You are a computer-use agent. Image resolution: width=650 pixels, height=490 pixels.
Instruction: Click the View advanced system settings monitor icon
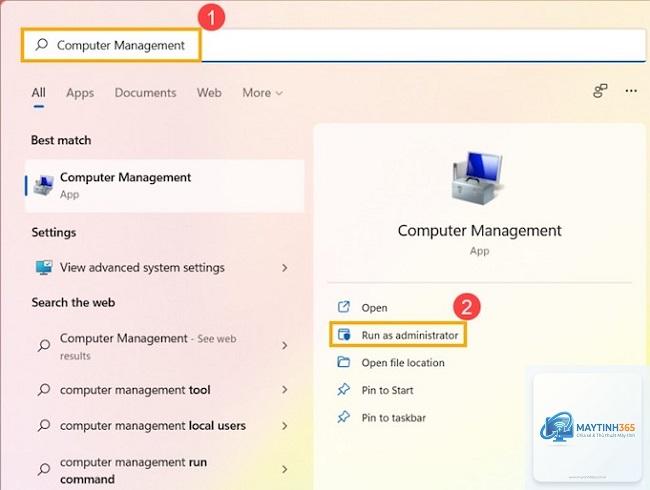44,267
